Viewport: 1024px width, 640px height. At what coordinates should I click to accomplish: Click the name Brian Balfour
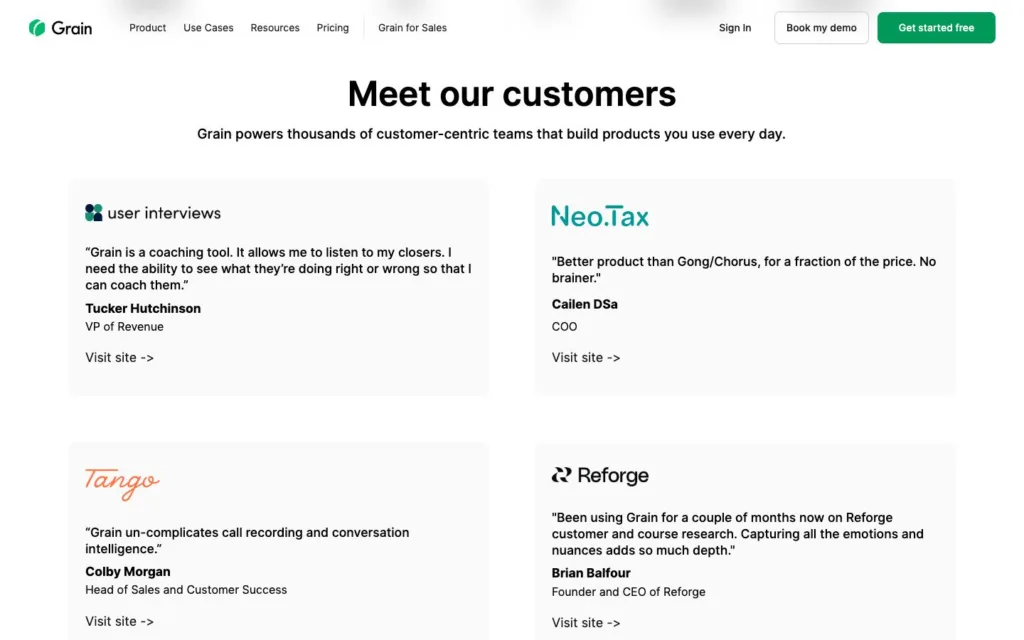pyautogui.click(x=591, y=573)
